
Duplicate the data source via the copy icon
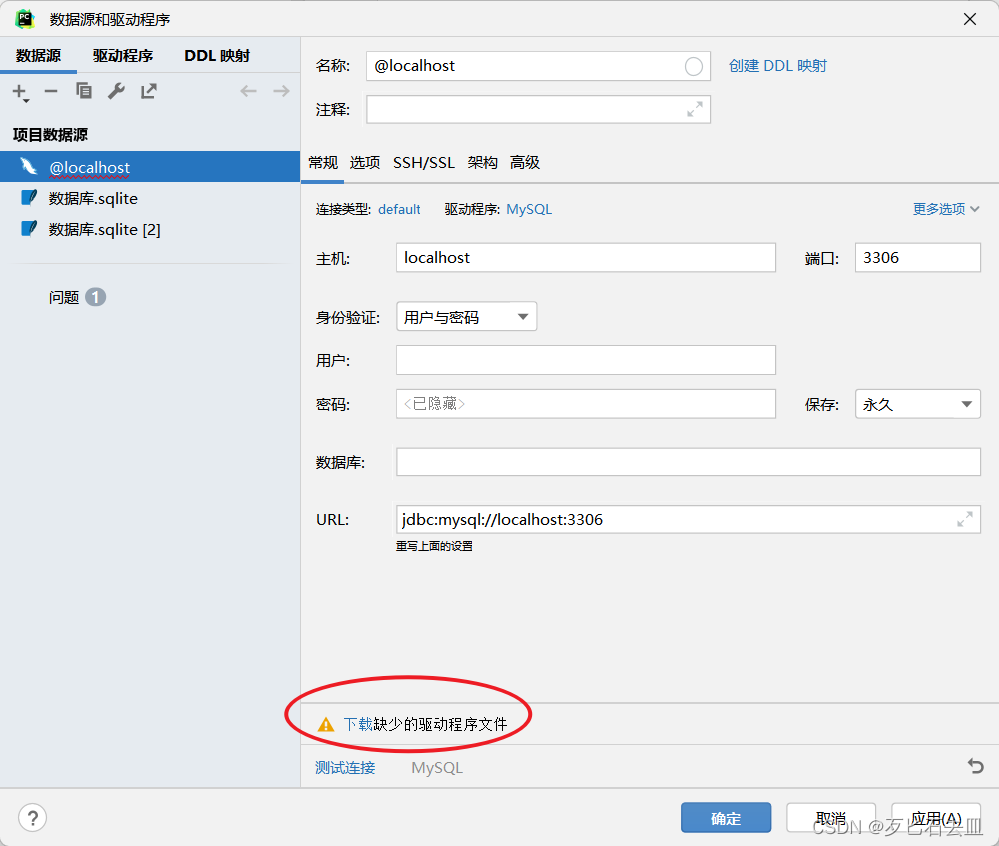(84, 91)
